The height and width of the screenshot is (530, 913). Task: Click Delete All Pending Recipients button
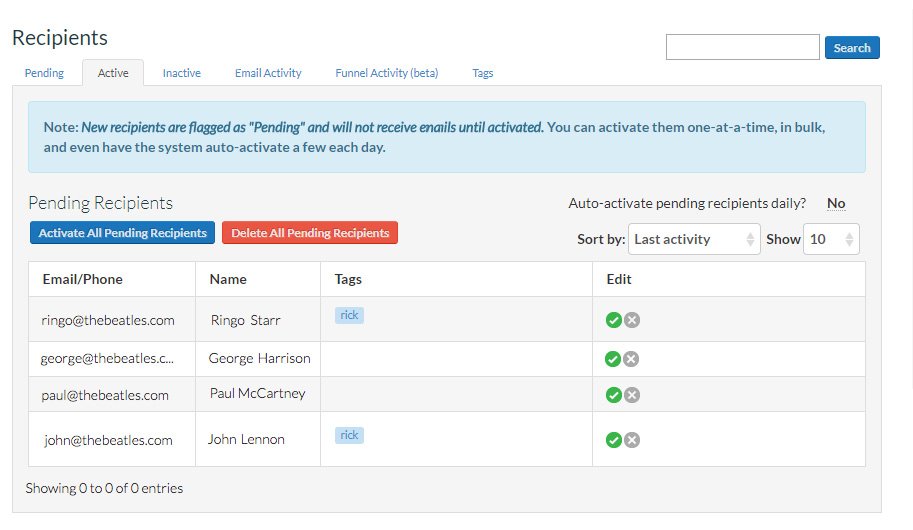click(x=310, y=233)
